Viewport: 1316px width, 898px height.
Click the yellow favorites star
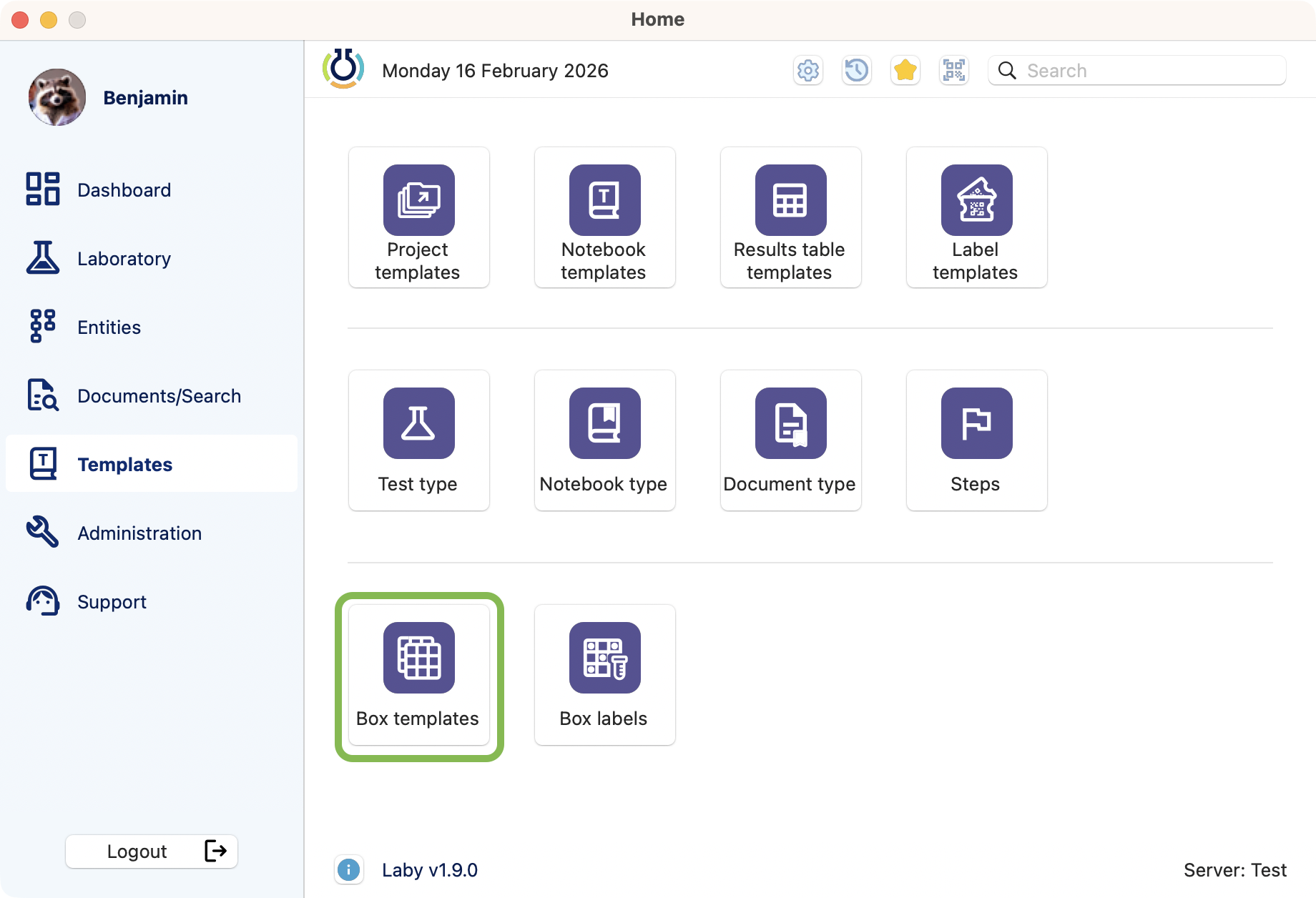[905, 70]
